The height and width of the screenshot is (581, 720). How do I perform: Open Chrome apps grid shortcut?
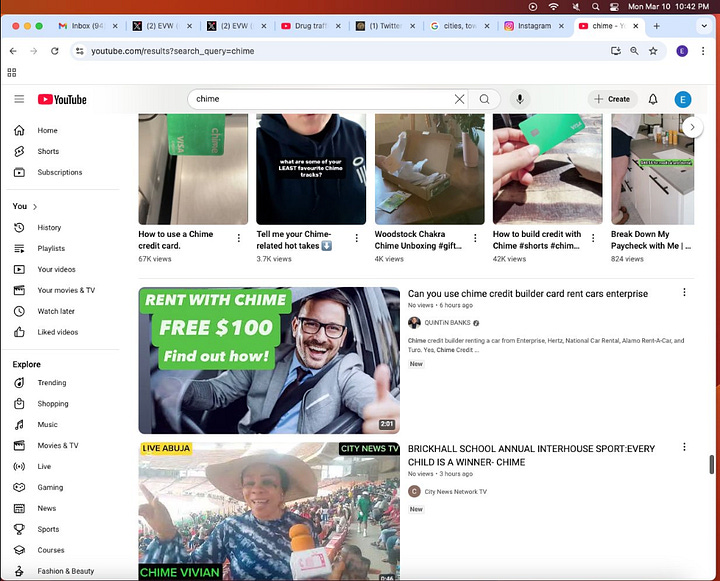tap(12, 73)
